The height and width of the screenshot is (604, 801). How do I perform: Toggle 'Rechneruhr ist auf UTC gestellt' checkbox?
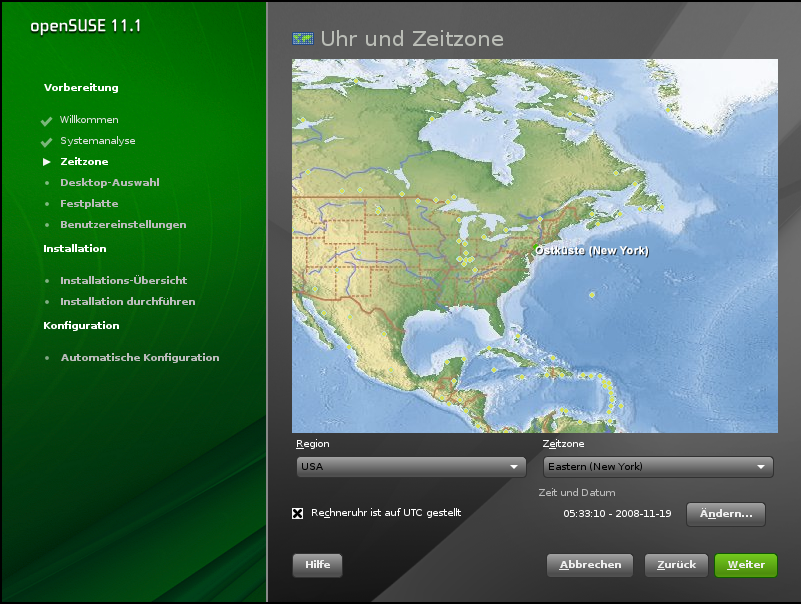(297, 513)
